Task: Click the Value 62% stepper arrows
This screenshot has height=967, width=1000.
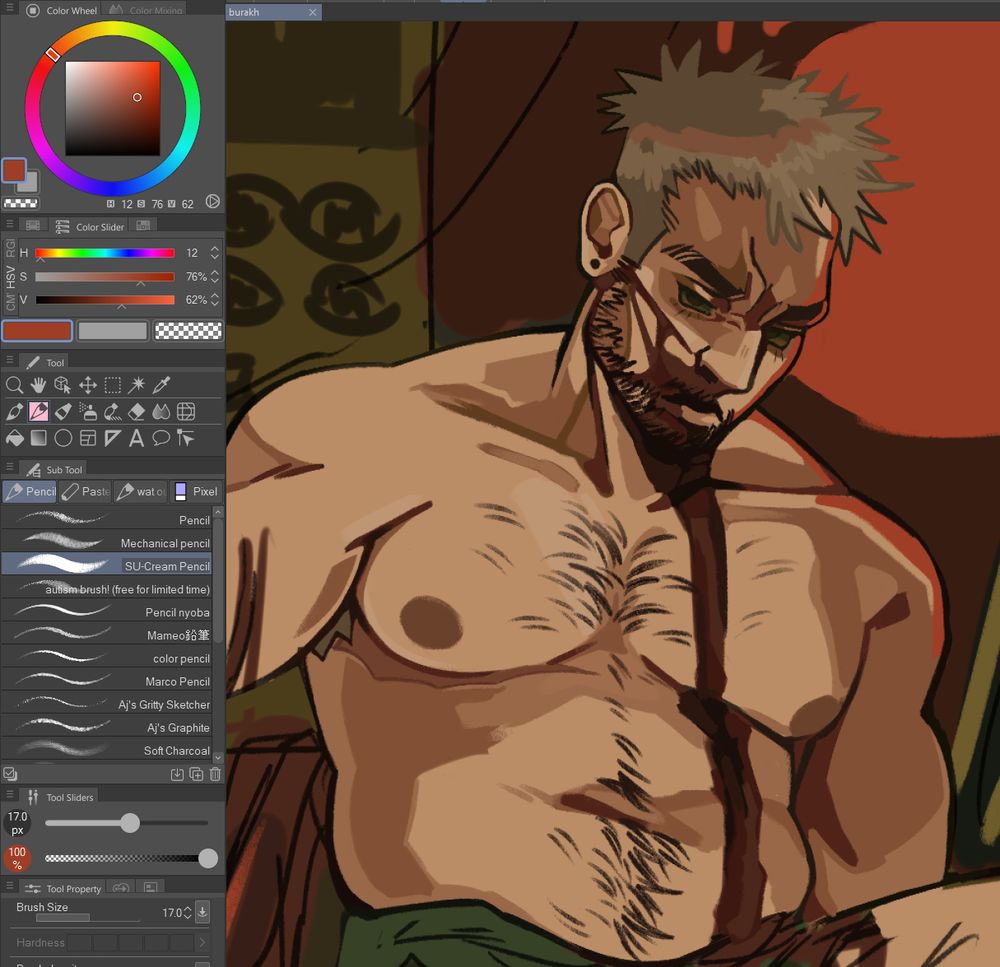Action: coord(215,299)
